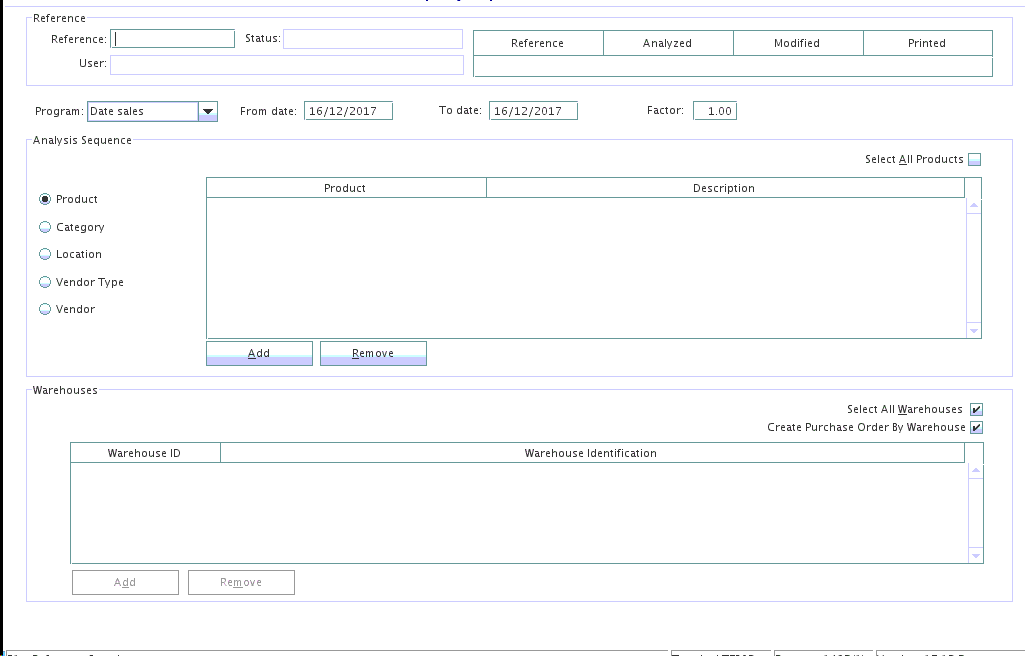
Task: Click into the Reference input field
Action: pos(173,39)
